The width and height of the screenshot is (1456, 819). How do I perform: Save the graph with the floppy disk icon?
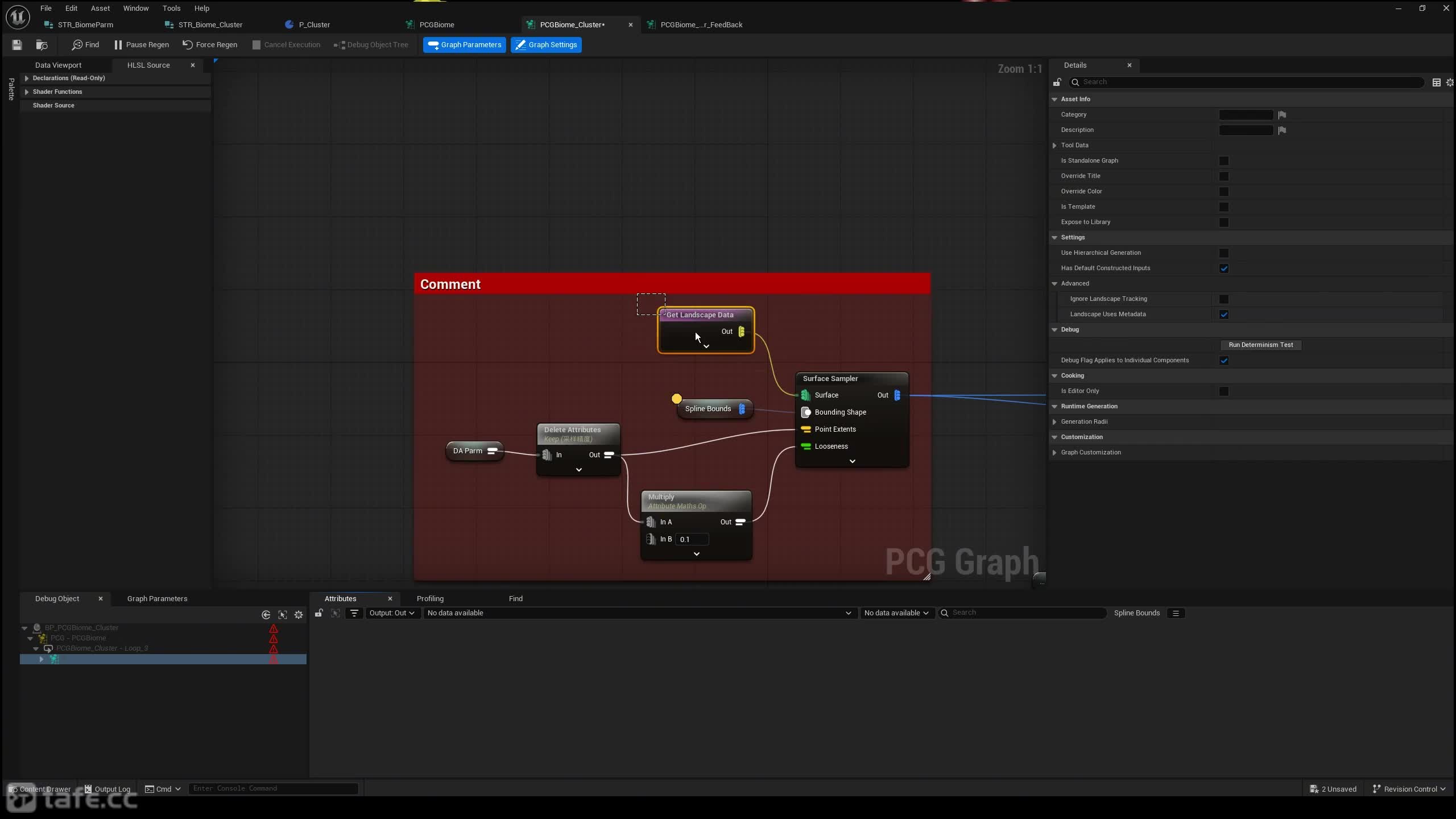(16, 44)
